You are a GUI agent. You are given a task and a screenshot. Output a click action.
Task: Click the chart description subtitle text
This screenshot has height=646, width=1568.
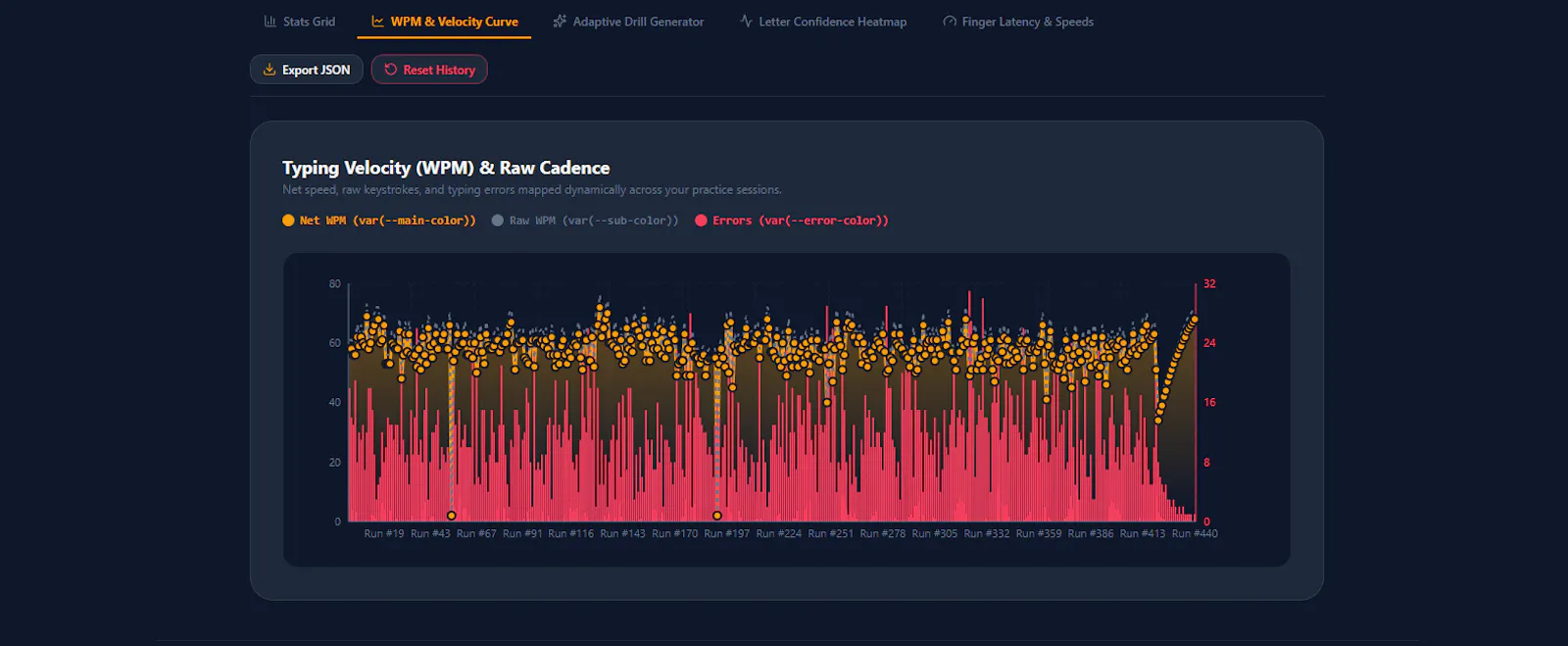tap(532, 190)
